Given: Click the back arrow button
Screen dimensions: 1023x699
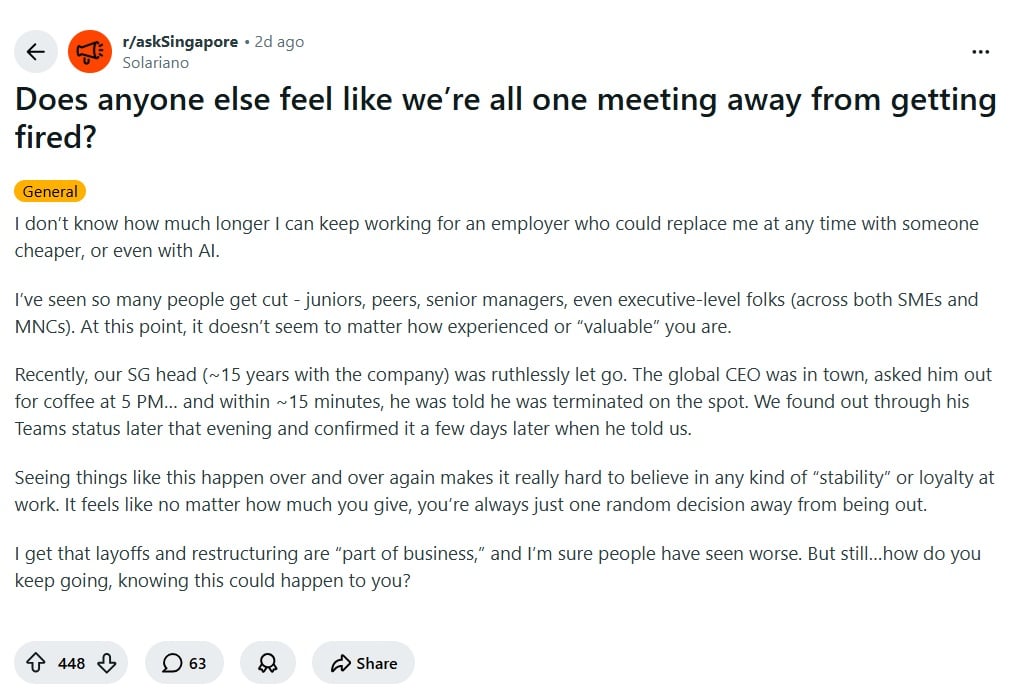Looking at the screenshot, I should (x=36, y=52).
